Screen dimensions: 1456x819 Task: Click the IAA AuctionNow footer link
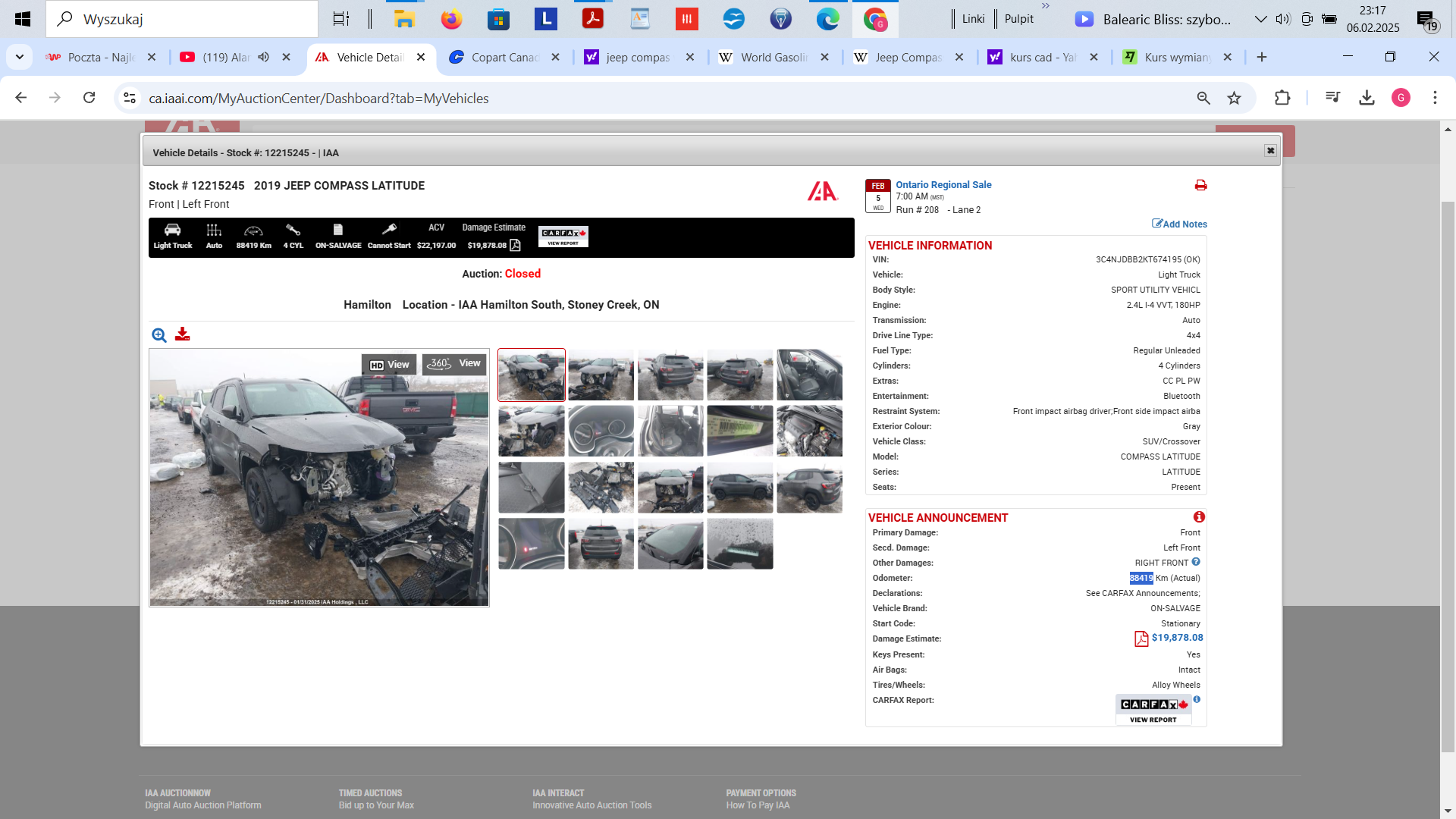click(177, 793)
